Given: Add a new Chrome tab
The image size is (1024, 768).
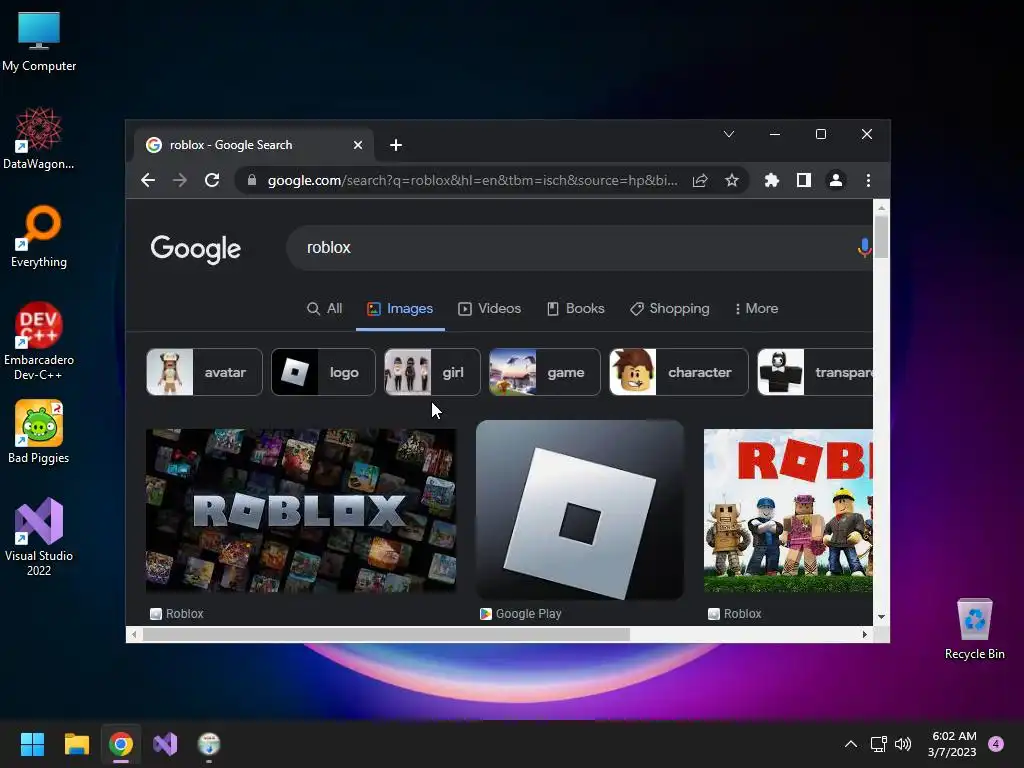Looking at the screenshot, I should coord(396,145).
